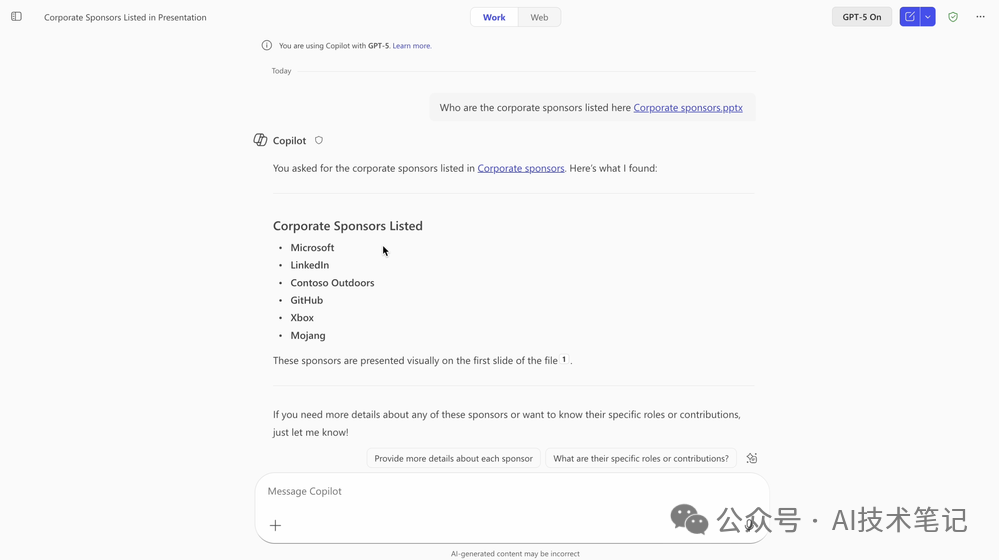Click the Copilot logo icon
Viewport: 999px width, 560px height.
click(x=260, y=140)
